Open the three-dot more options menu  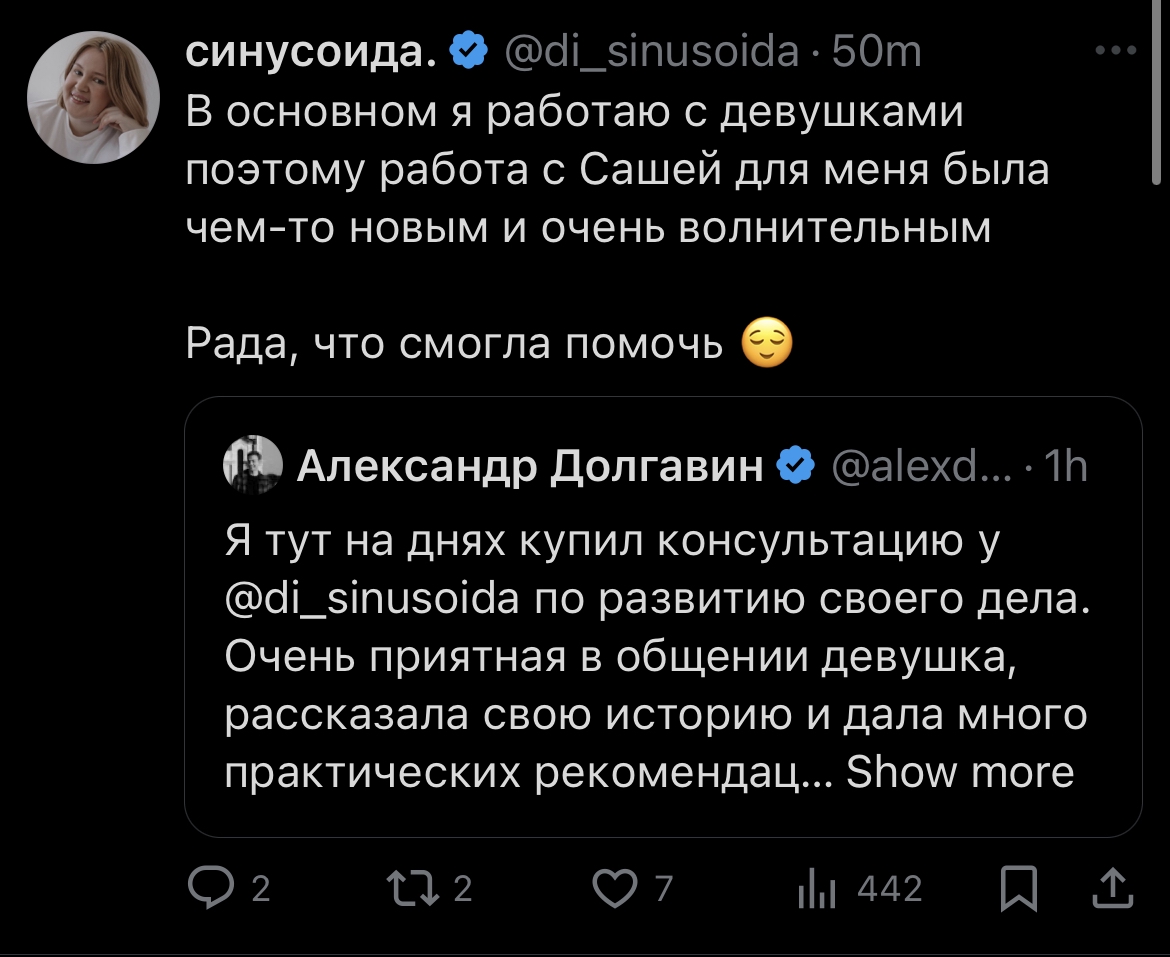1115,50
